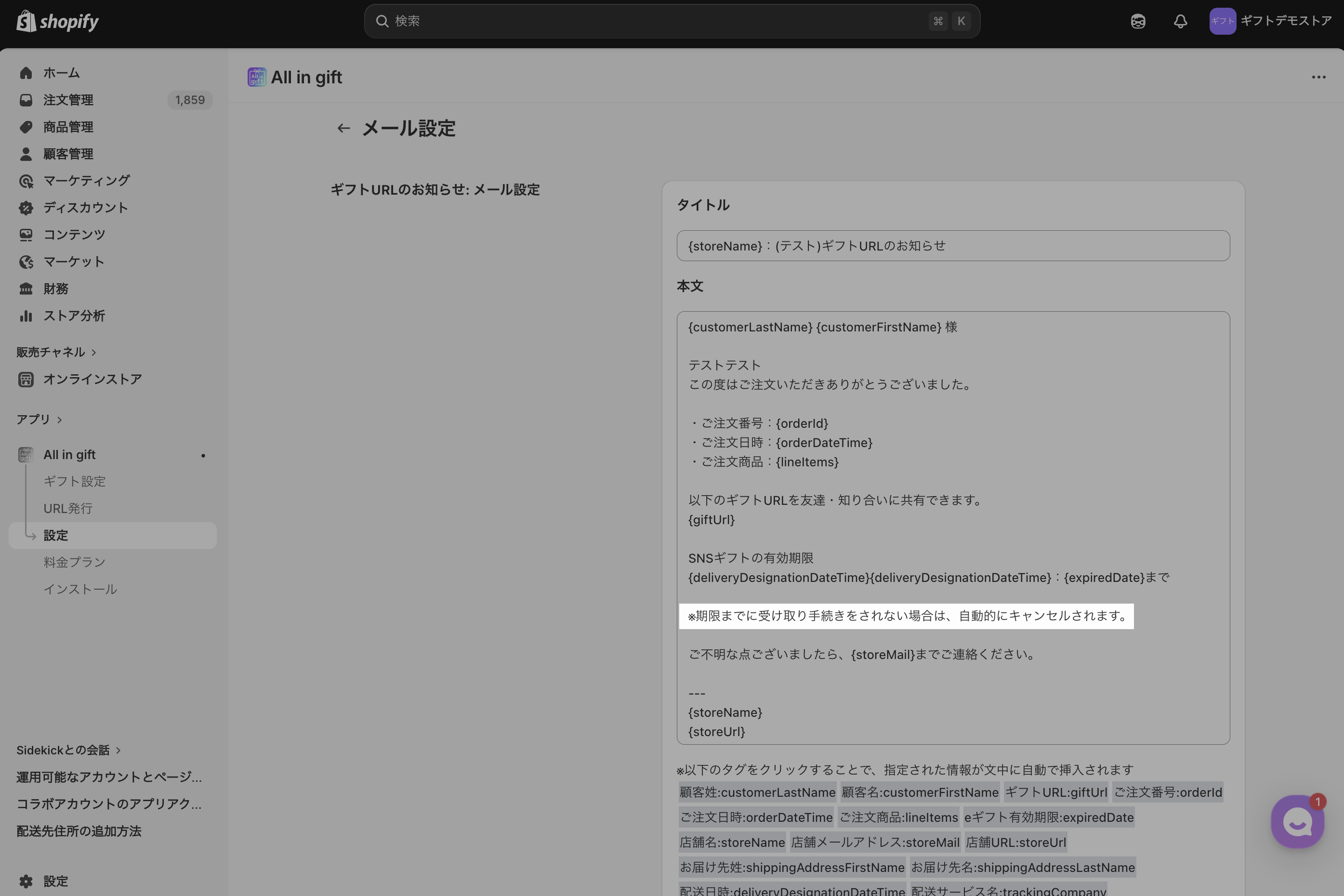Open the notifications bell icon
The image size is (1344, 896).
[x=1180, y=21]
